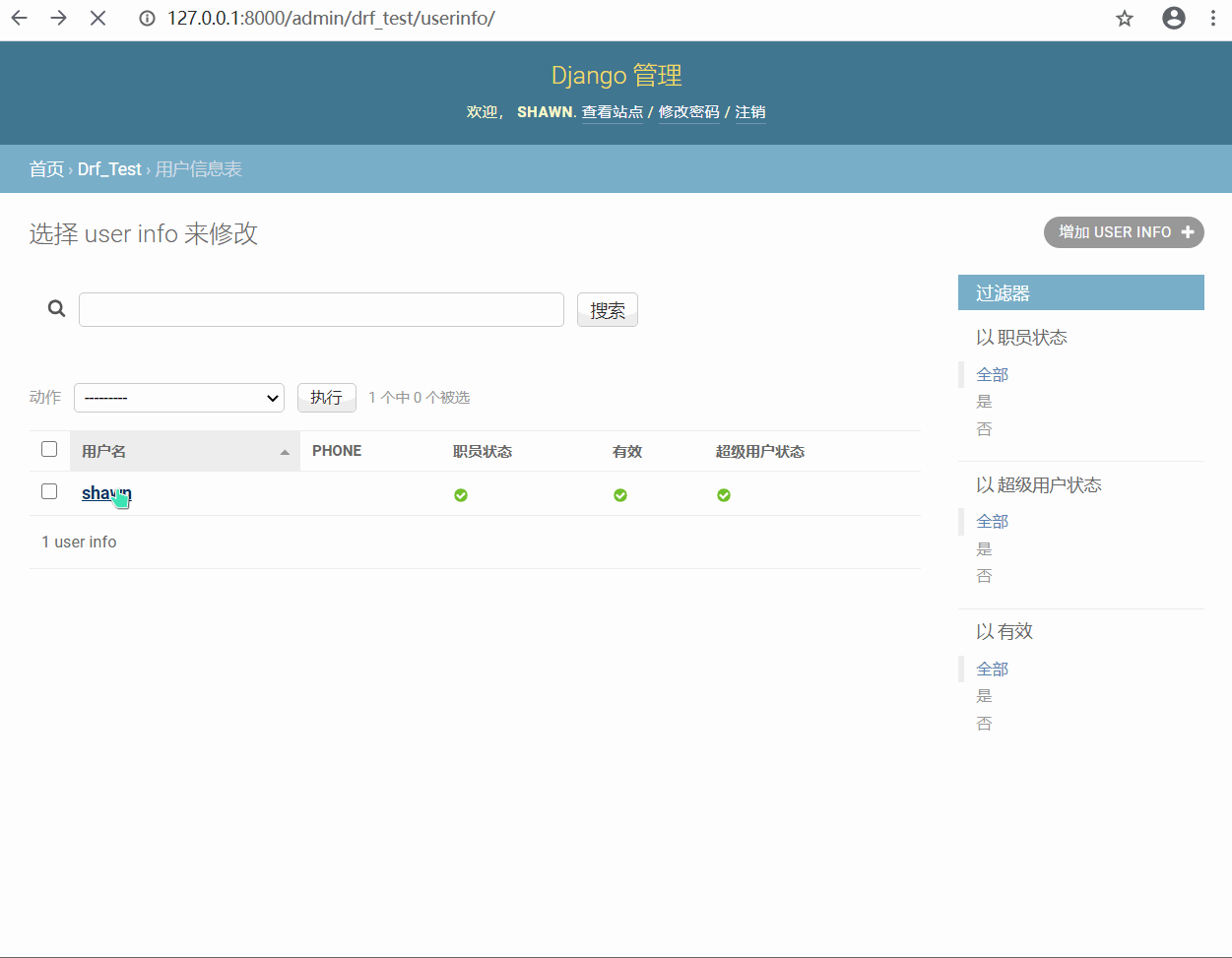The height and width of the screenshot is (958, 1232).
Task: Click the site information icon in address bar
Action: 148,19
